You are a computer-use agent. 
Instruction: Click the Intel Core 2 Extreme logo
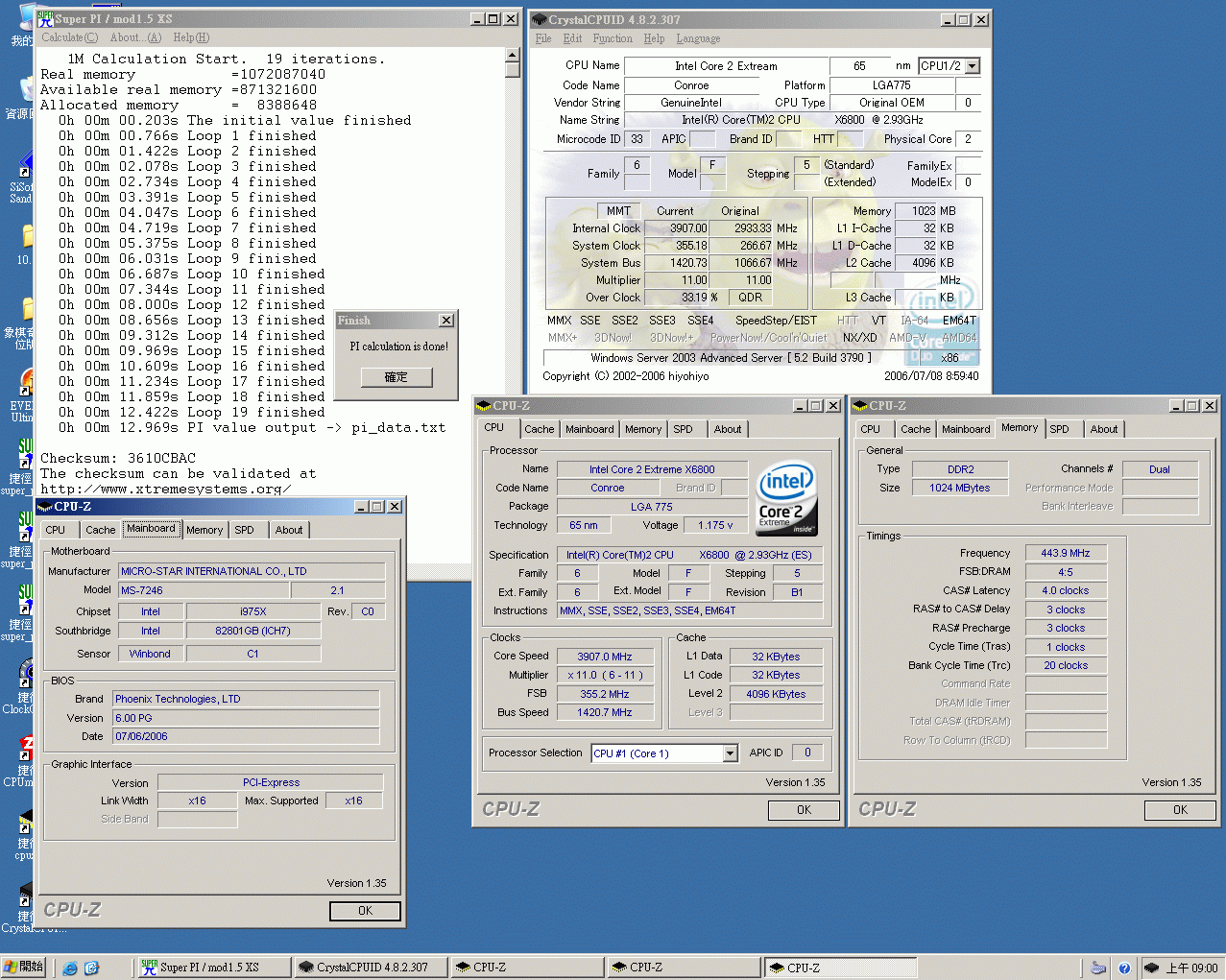click(787, 498)
